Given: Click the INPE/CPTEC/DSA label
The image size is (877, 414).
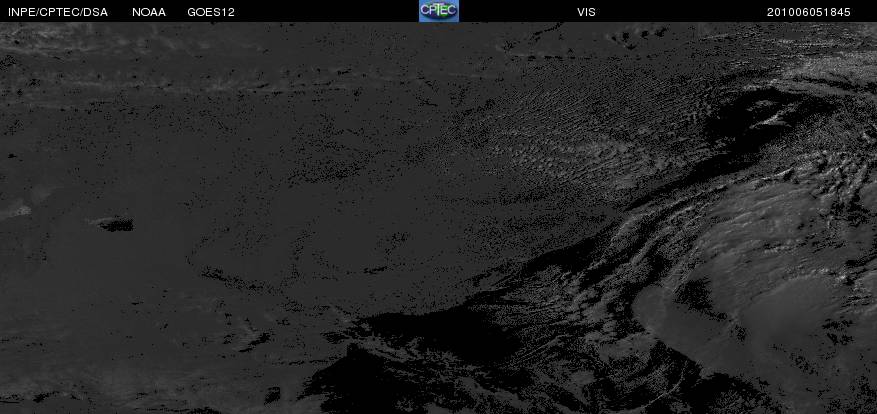Looking at the screenshot, I should 58,12.
